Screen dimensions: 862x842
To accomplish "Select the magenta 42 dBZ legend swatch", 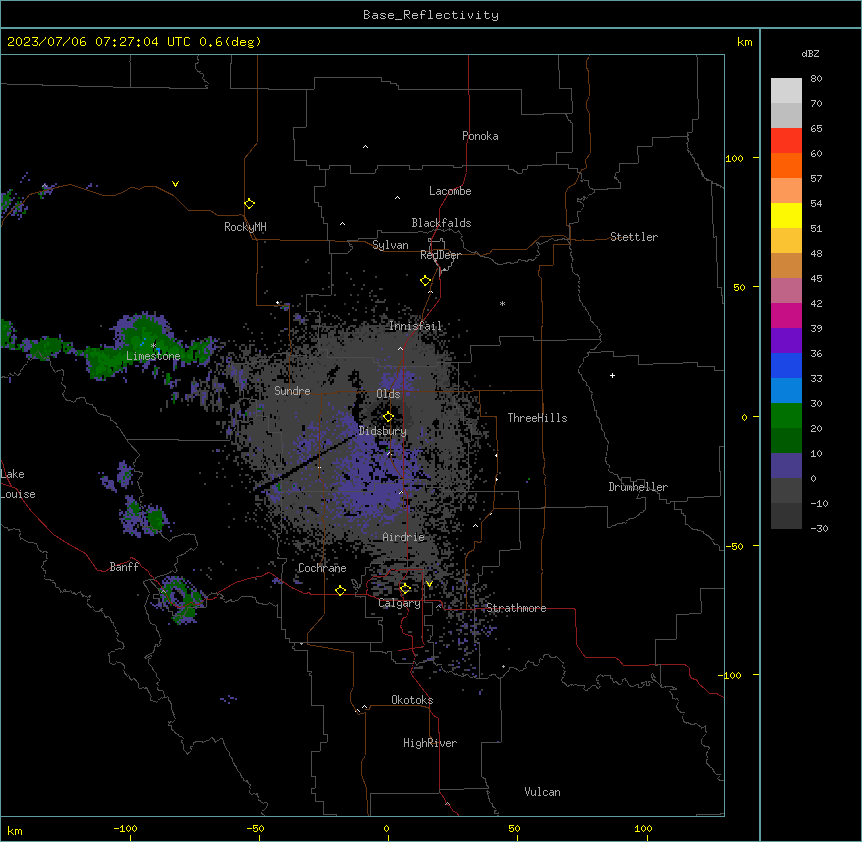I will tap(786, 315).
